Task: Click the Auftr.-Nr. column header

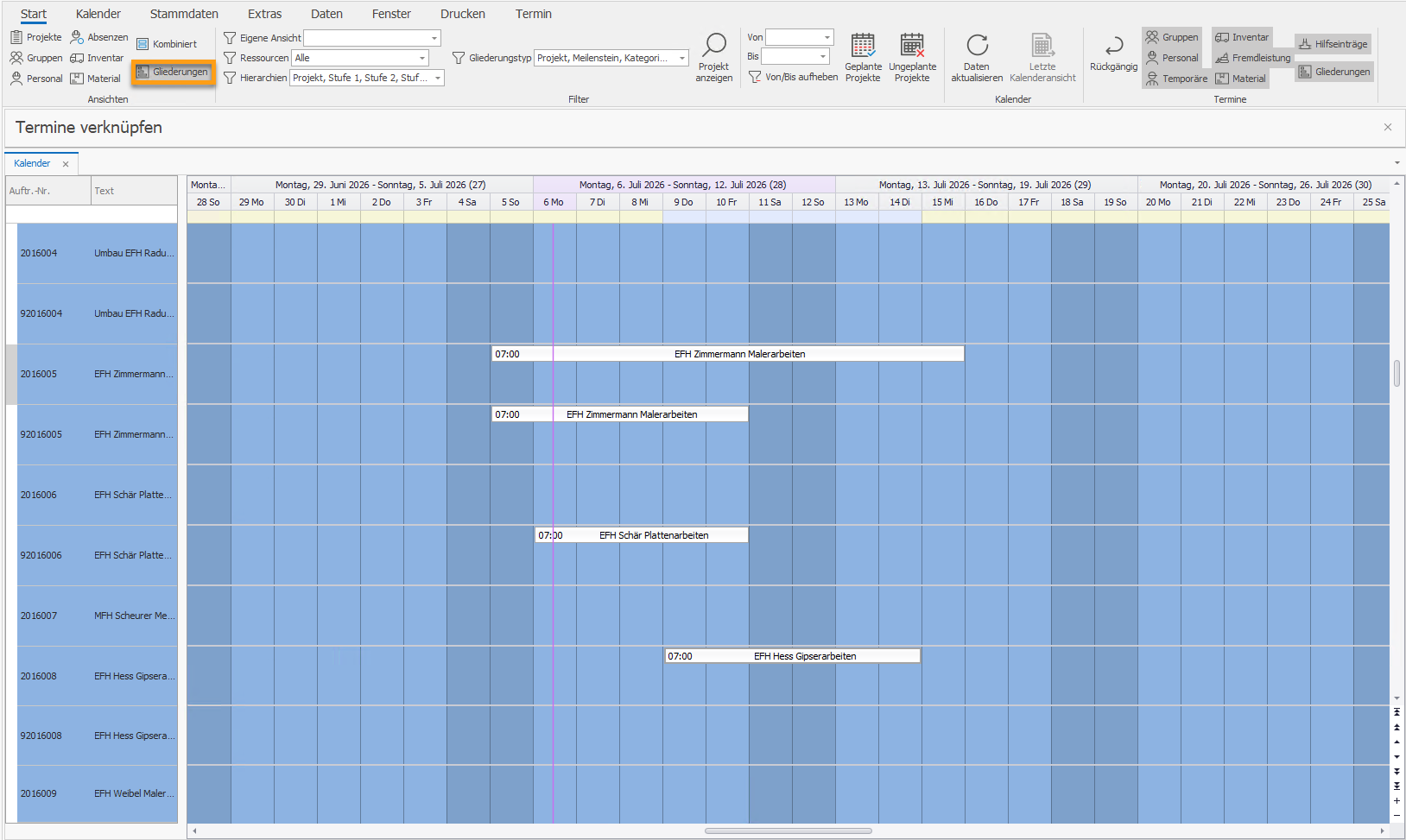Action: (x=48, y=191)
